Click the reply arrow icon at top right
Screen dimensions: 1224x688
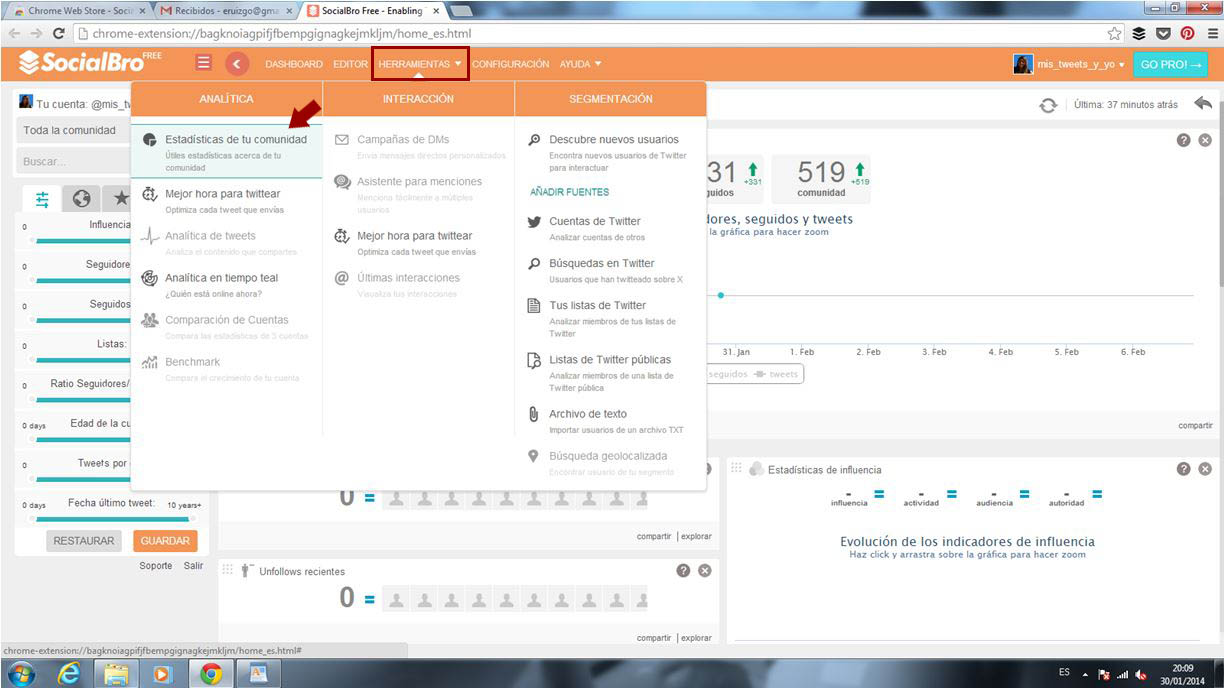(1203, 104)
